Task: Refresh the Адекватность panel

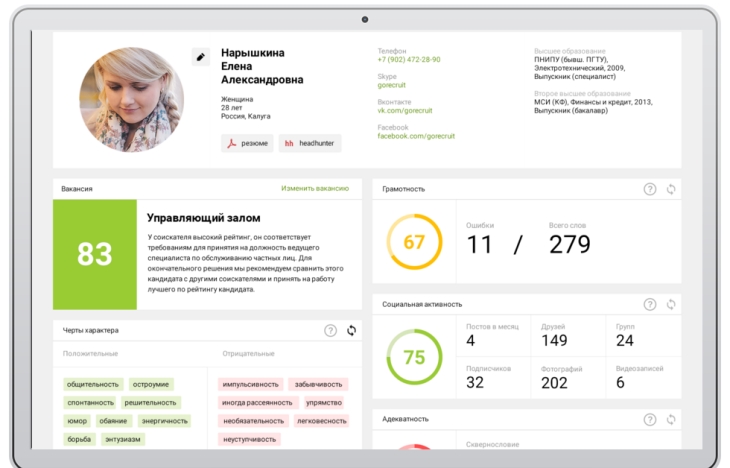Action: (671, 420)
